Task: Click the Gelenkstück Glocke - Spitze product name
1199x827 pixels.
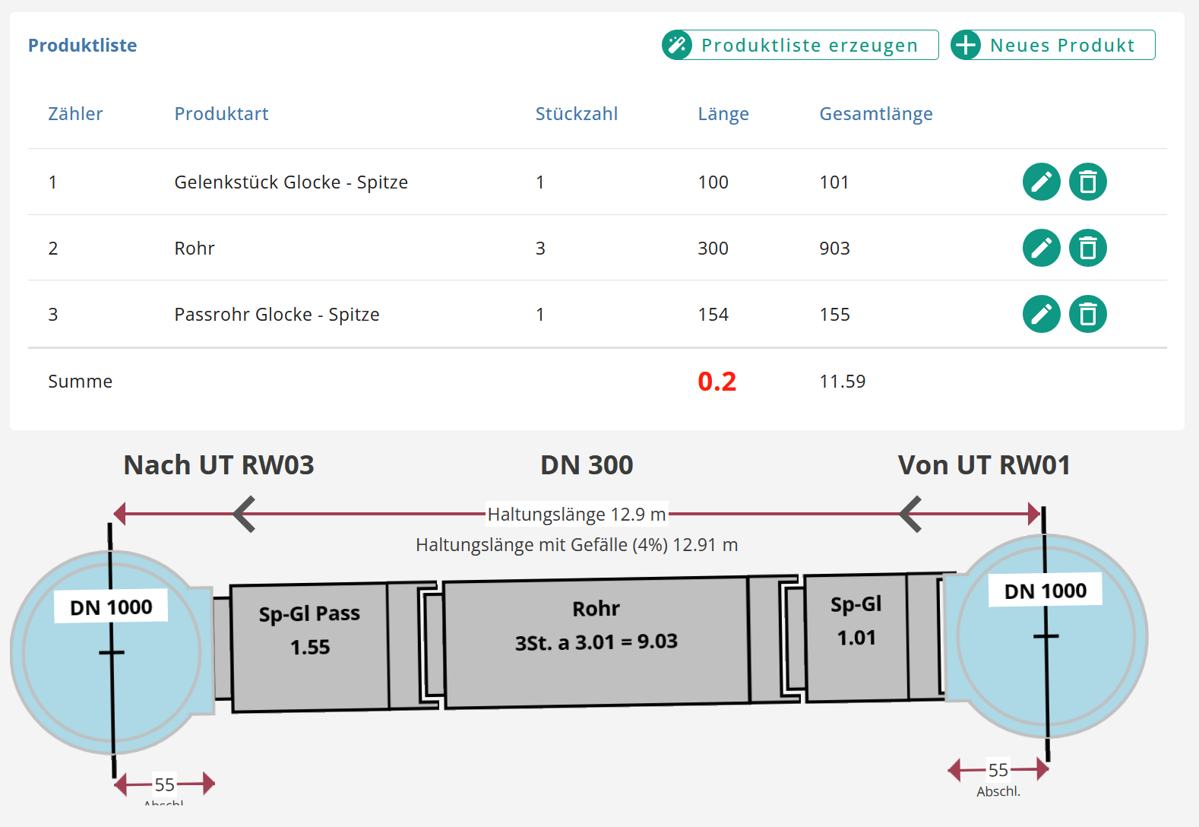Action: (291, 182)
